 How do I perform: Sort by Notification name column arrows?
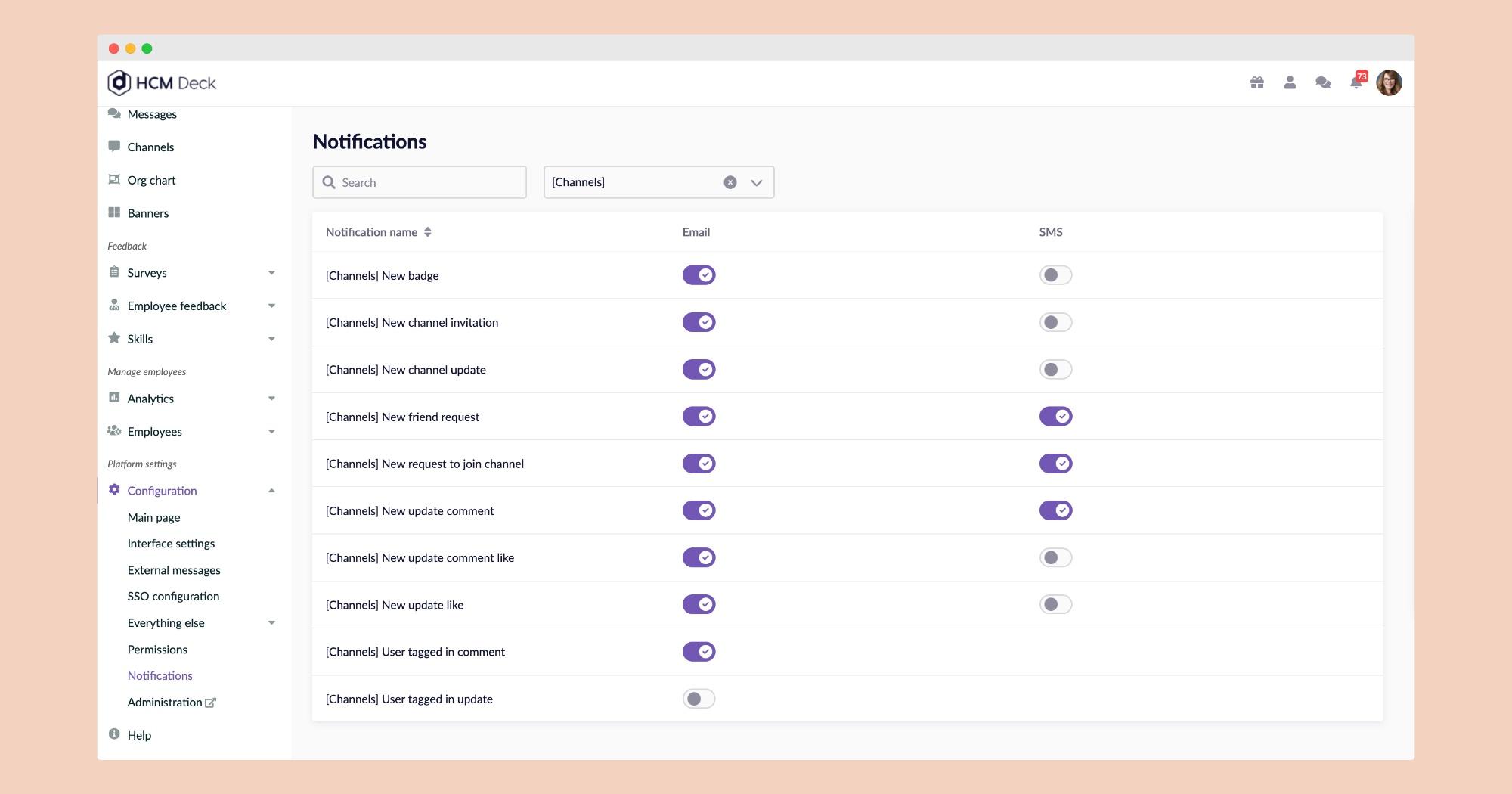(x=428, y=232)
